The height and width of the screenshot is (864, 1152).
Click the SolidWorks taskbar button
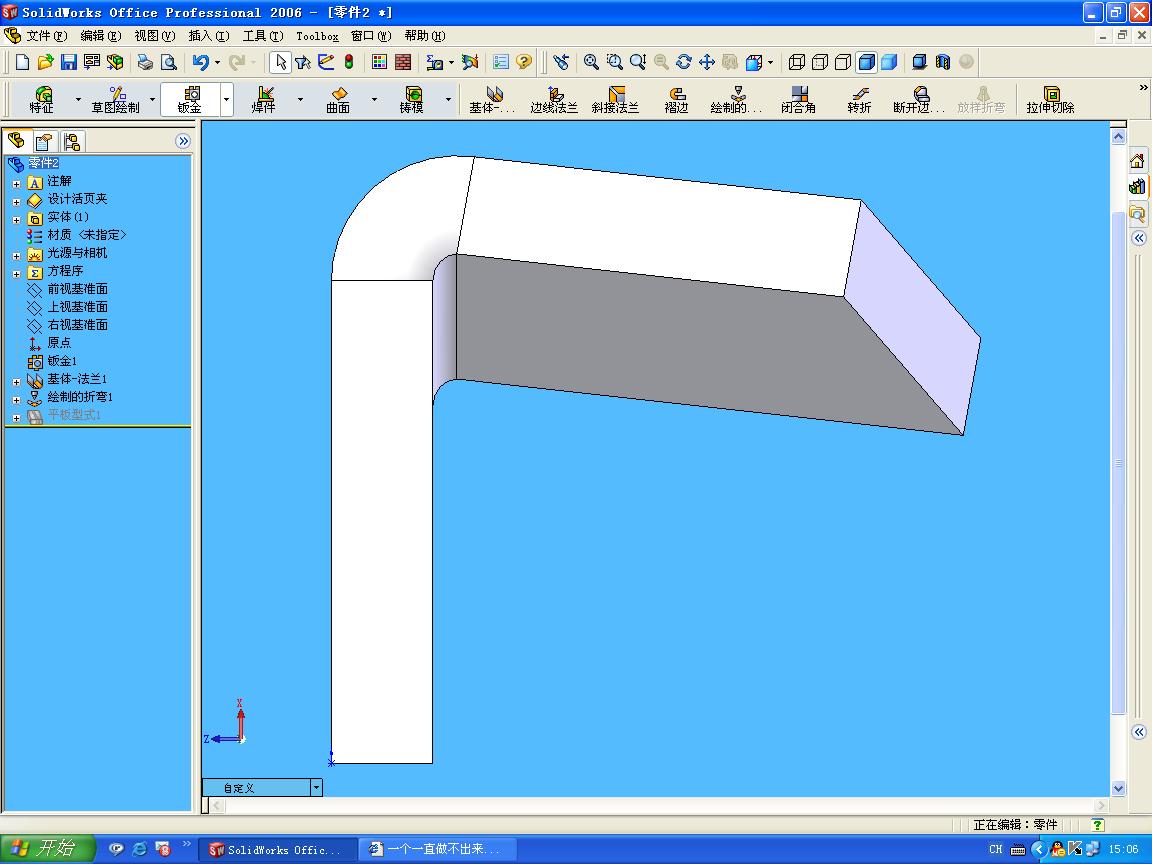click(279, 849)
